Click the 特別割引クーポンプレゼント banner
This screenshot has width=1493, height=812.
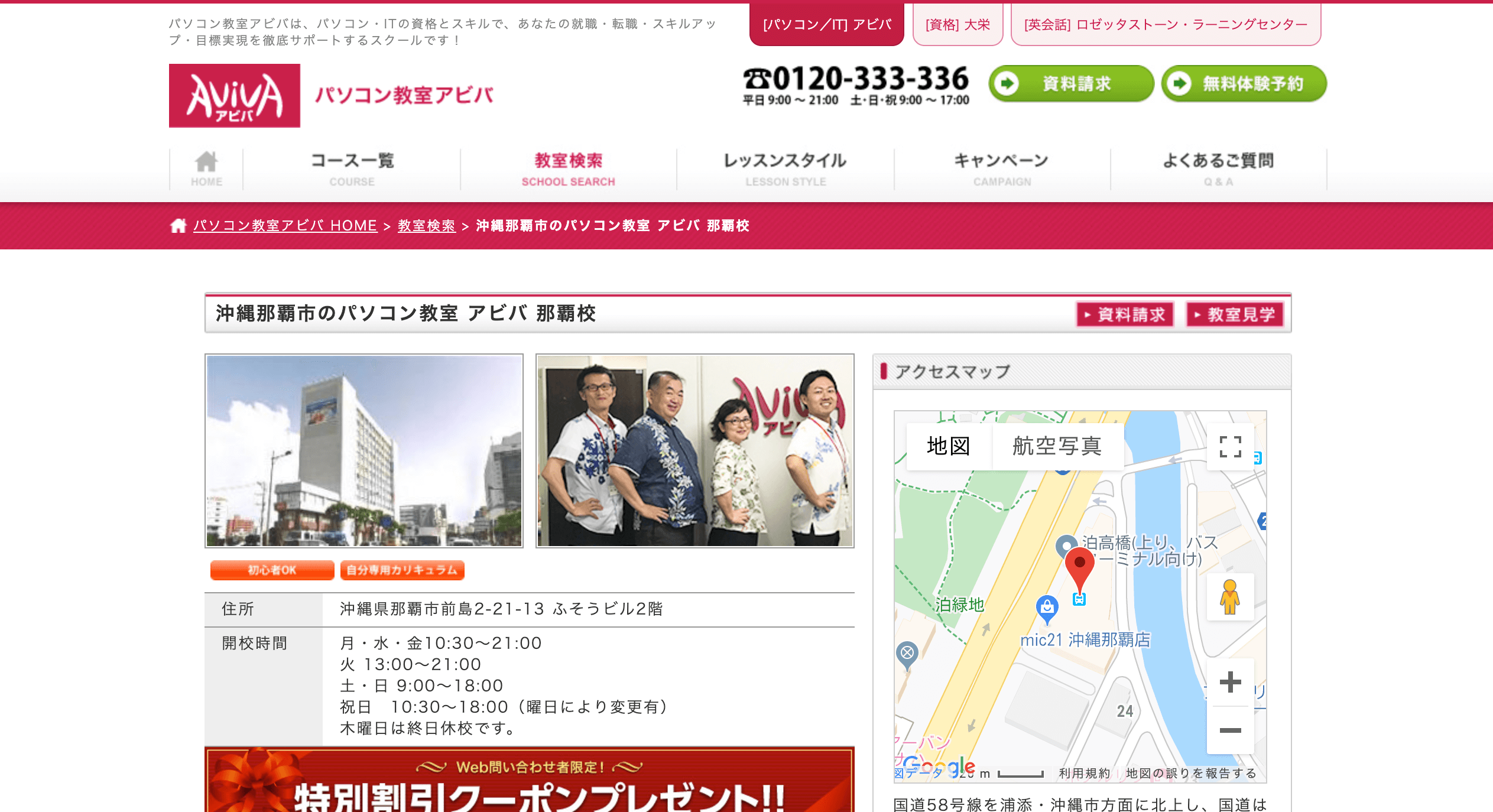click(530, 780)
